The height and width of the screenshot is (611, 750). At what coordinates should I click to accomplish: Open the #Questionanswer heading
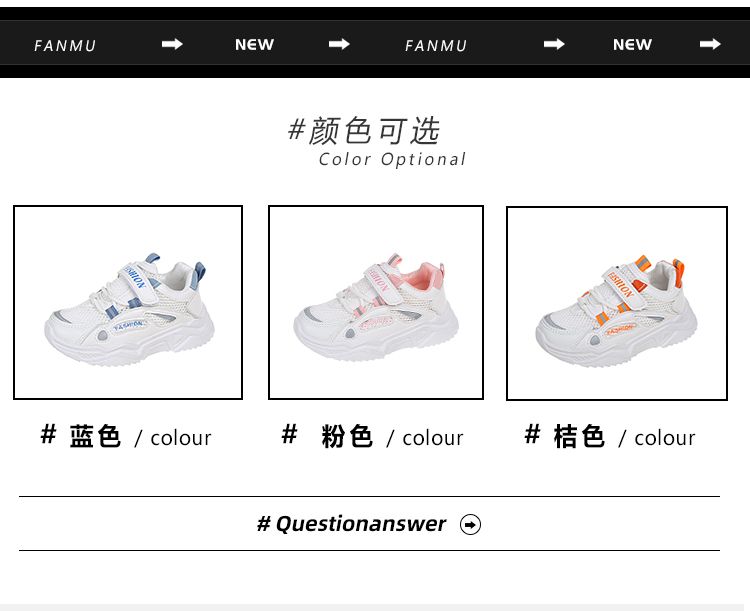coord(352,524)
